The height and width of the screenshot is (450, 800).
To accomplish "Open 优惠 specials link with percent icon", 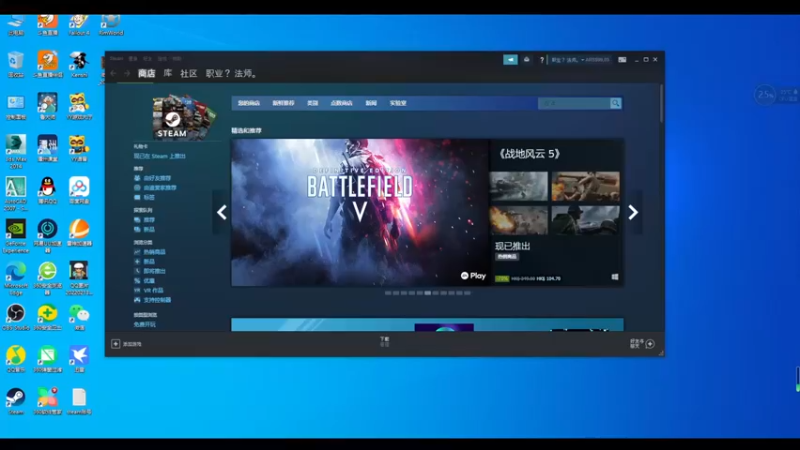I will 148,281.
